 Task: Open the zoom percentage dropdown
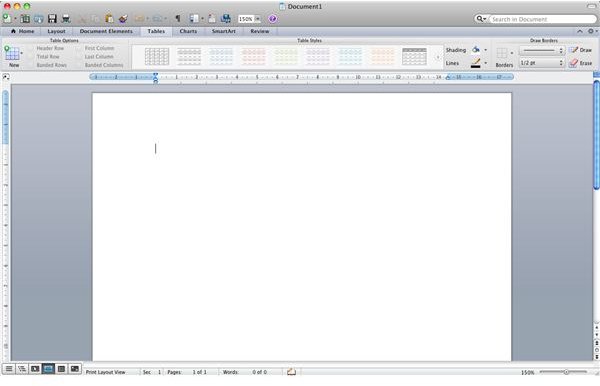(258, 19)
